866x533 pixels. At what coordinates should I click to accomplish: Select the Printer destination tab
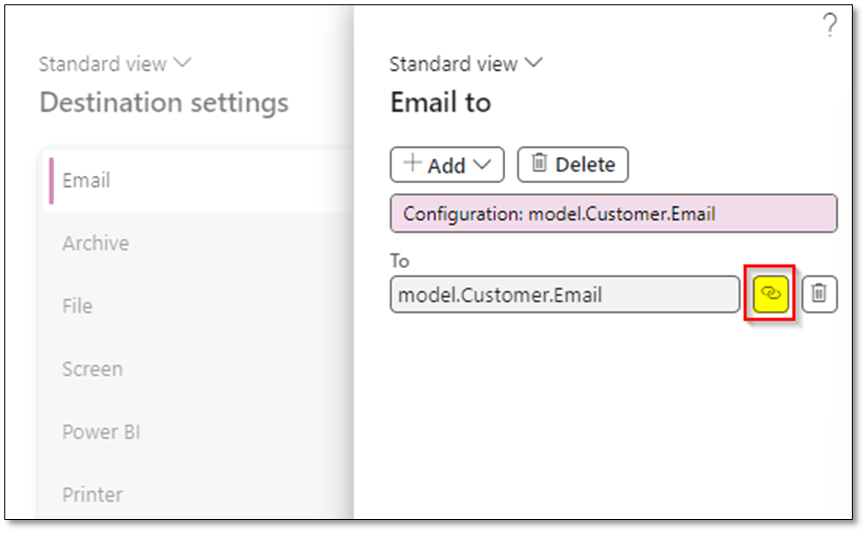[92, 494]
